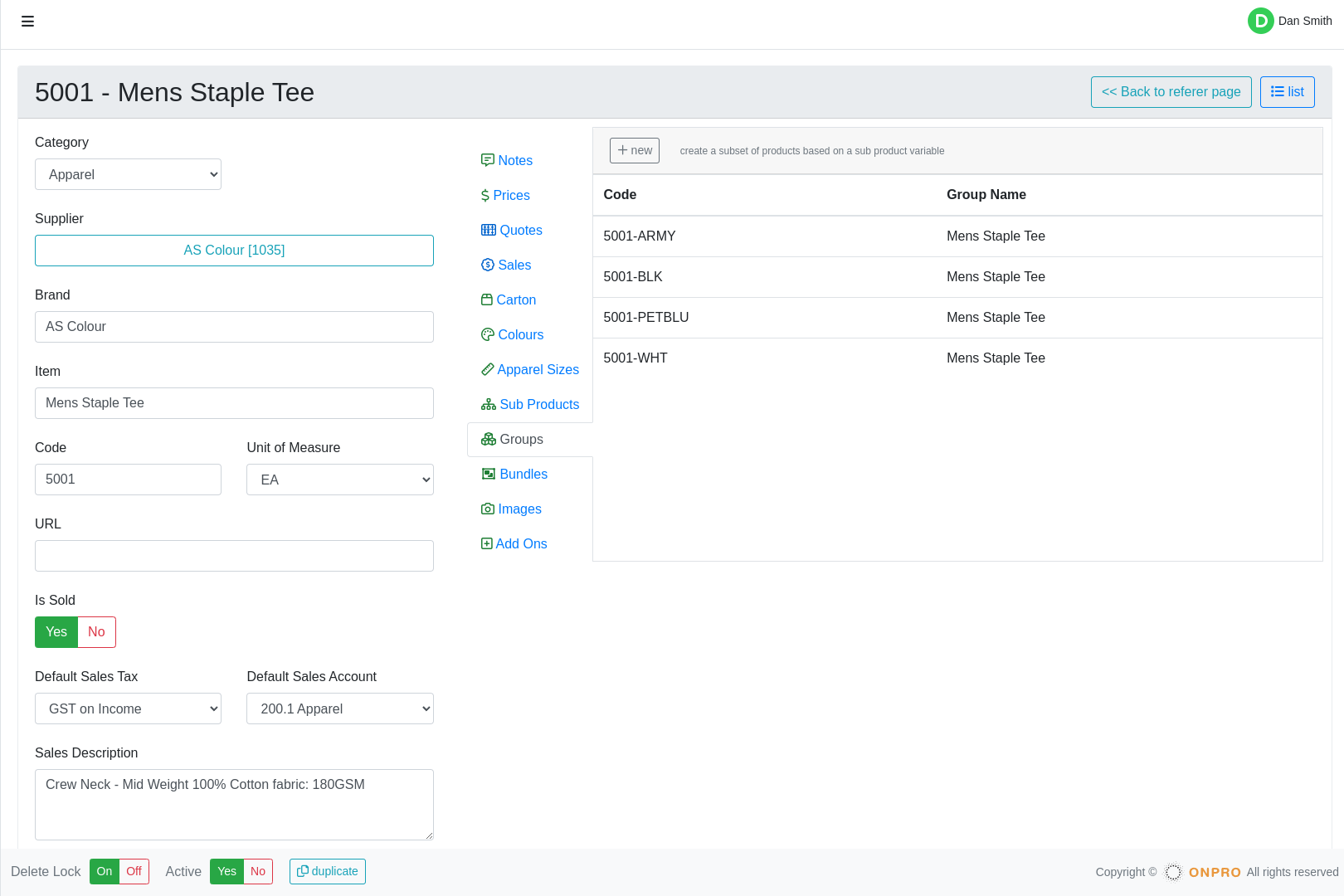This screenshot has width=1344, height=896.
Task: Click the Sales coin icon
Action: [488, 265]
